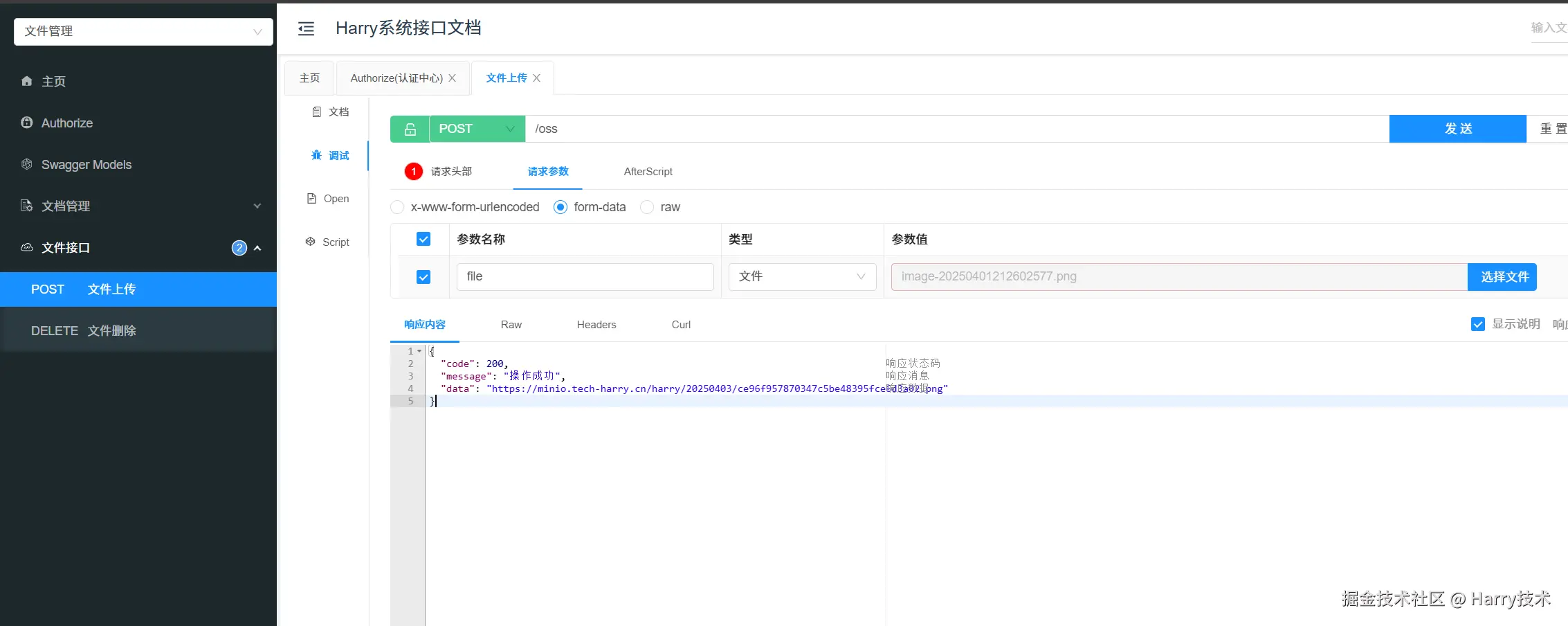Click the Script icon in side menu
1568x626 pixels.
310,242
